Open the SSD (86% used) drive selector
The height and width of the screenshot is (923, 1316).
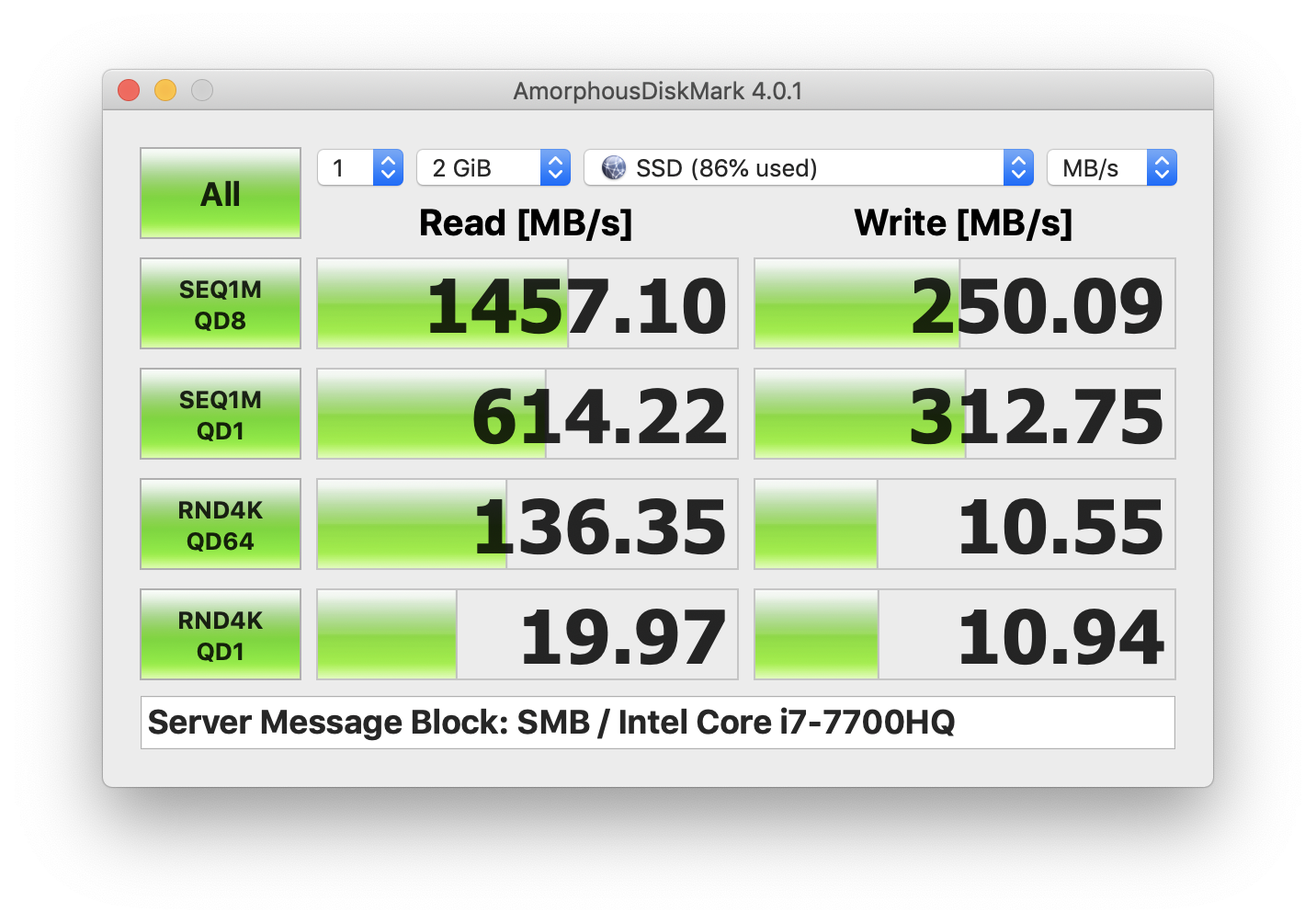tap(809, 168)
